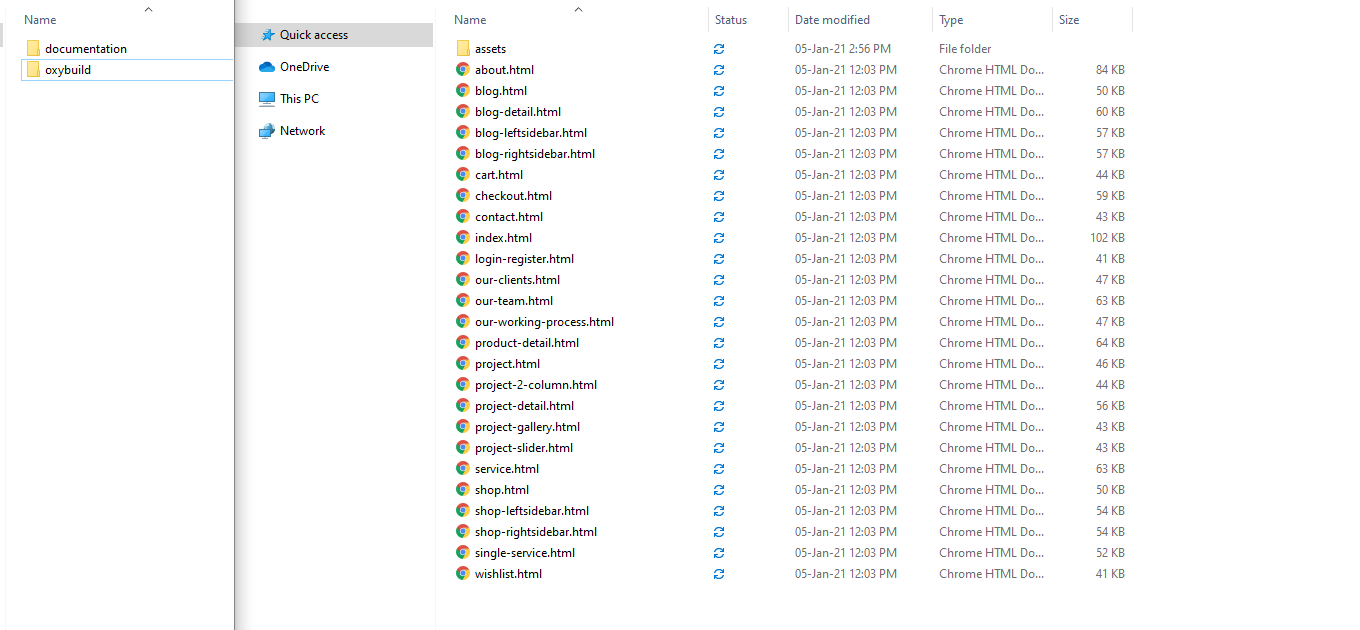This screenshot has width=1360, height=630.
Task: Click the This PC monitor icon
Action: click(267, 99)
